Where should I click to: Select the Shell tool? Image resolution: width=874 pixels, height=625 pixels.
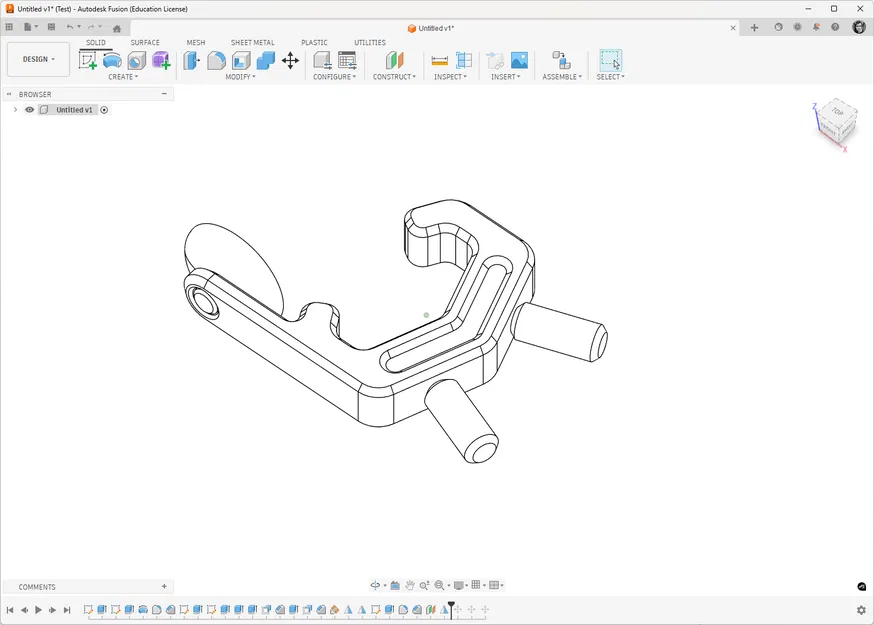241,60
